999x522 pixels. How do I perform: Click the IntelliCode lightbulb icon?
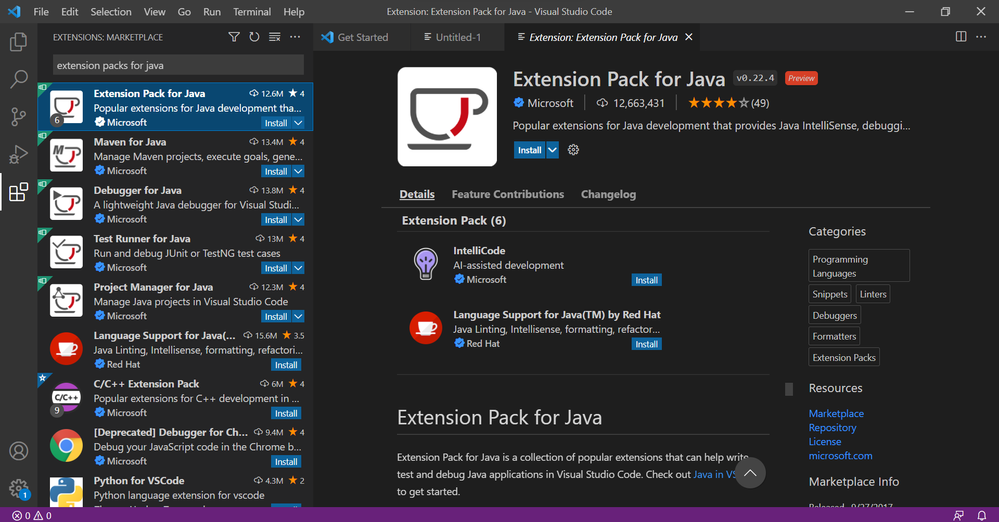pyautogui.click(x=426, y=264)
